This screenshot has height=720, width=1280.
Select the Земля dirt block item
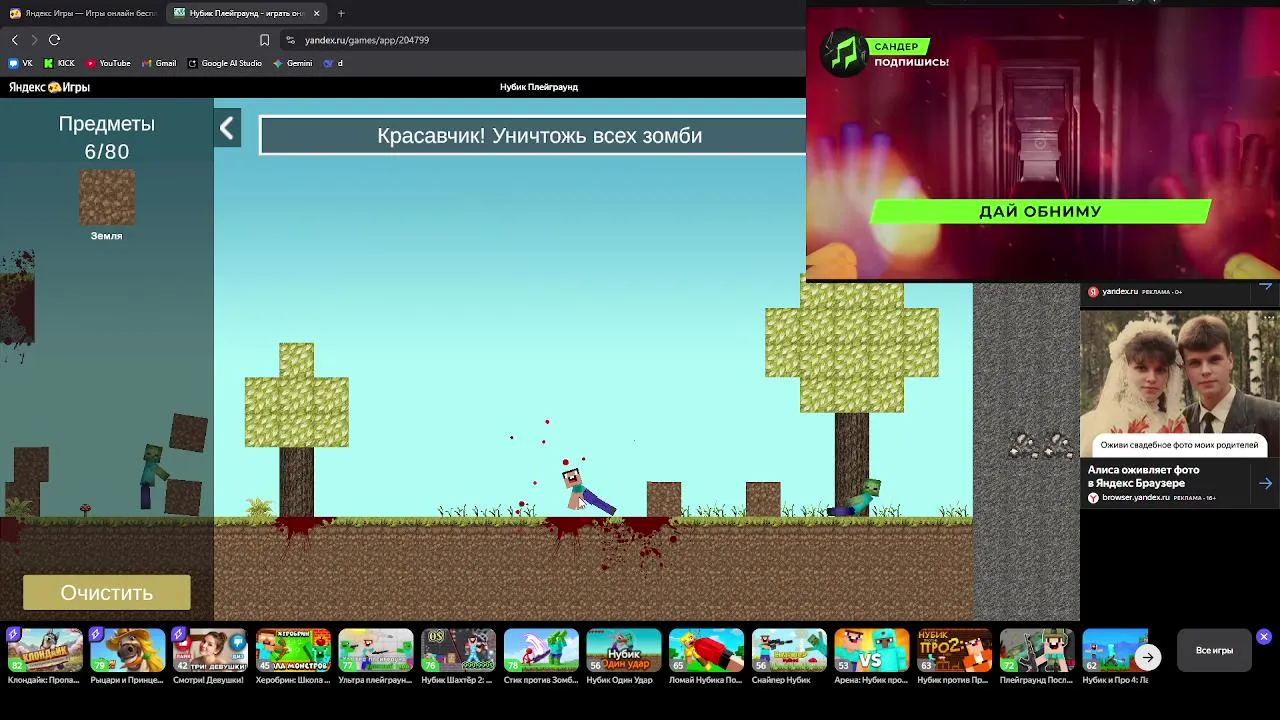107,198
